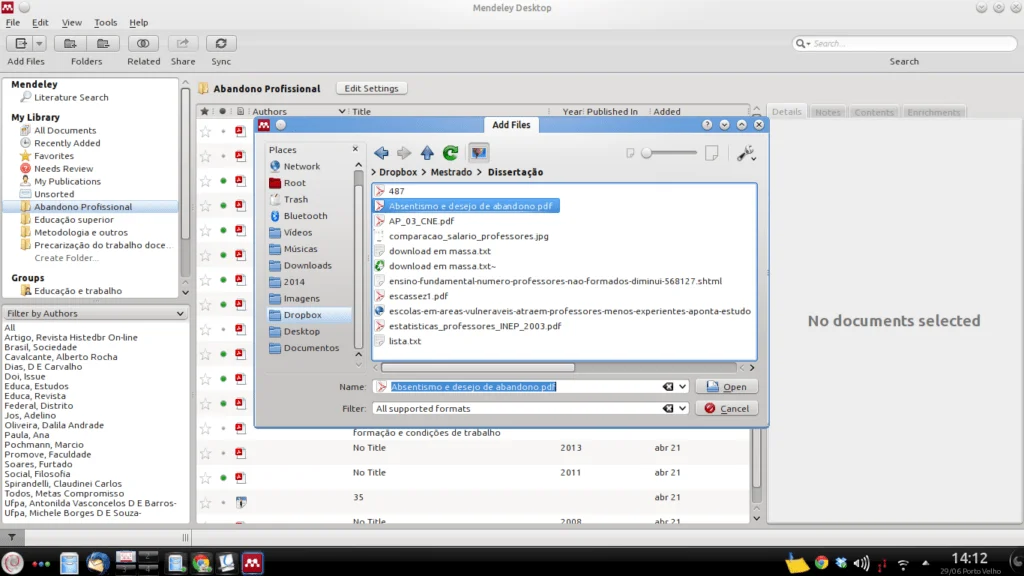
Task: Click the reload icon in the file dialog
Action: [450, 153]
